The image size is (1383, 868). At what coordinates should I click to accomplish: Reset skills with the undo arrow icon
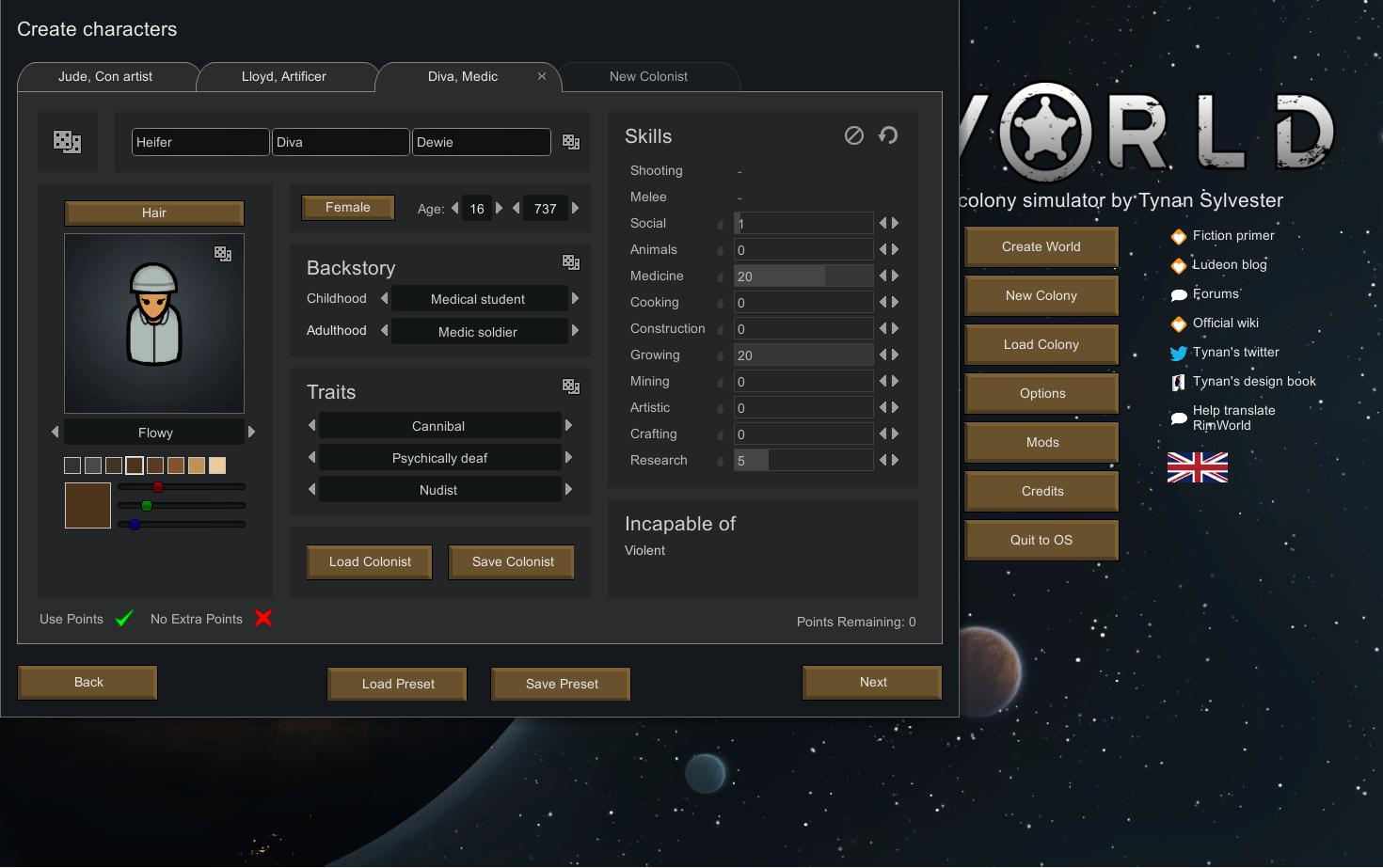point(888,135)
